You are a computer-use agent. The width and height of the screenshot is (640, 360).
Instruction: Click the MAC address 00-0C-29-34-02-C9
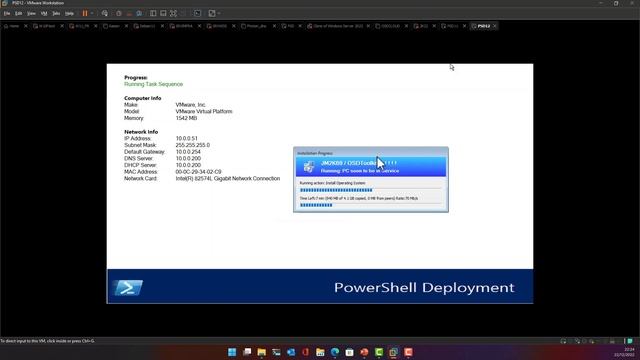click(x=198, y=172)
